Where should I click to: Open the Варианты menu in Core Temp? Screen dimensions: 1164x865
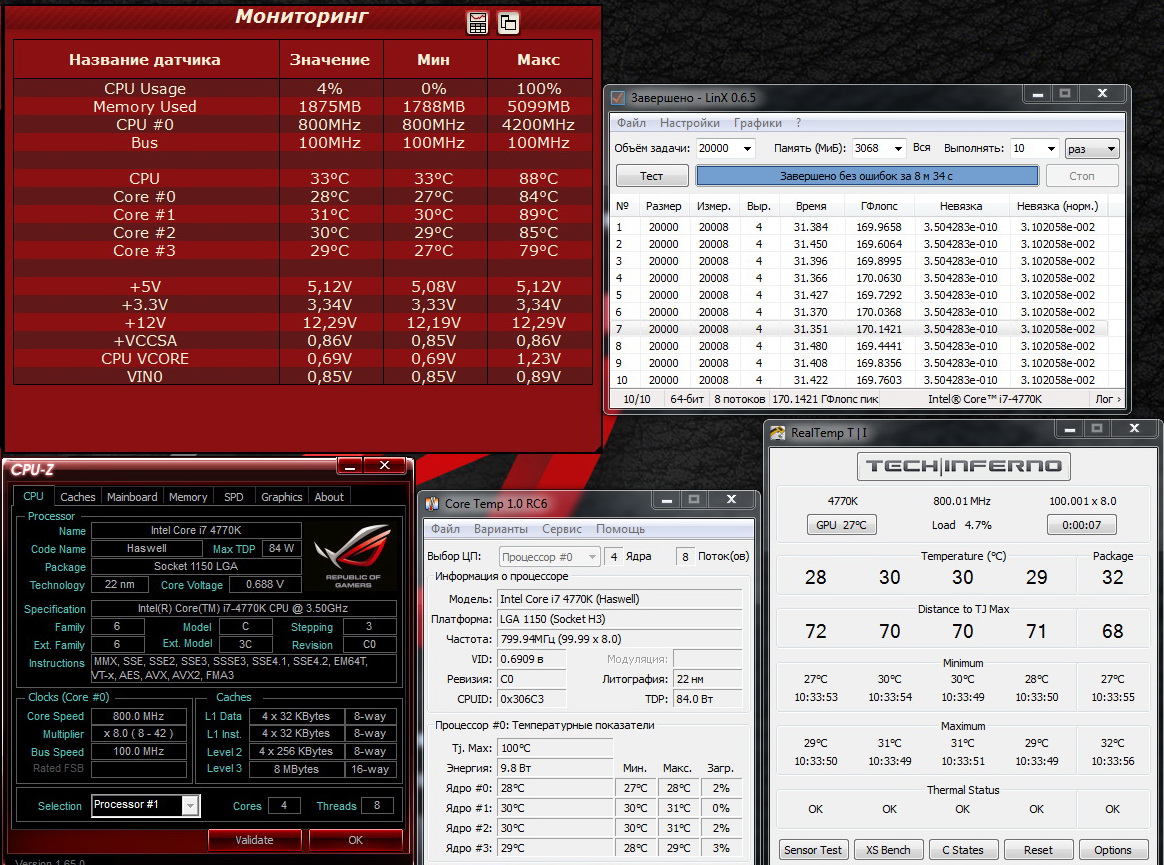(x=500, y=529)
